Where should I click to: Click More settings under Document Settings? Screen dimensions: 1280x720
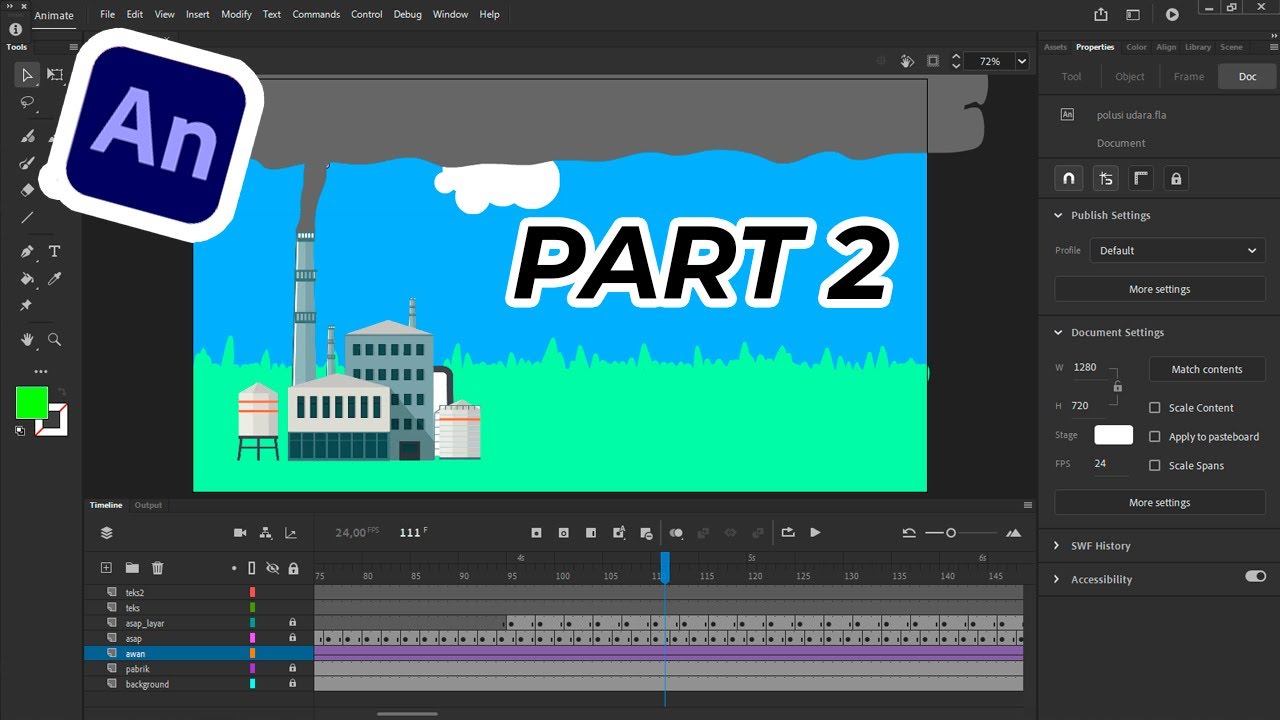point(1160,502)
